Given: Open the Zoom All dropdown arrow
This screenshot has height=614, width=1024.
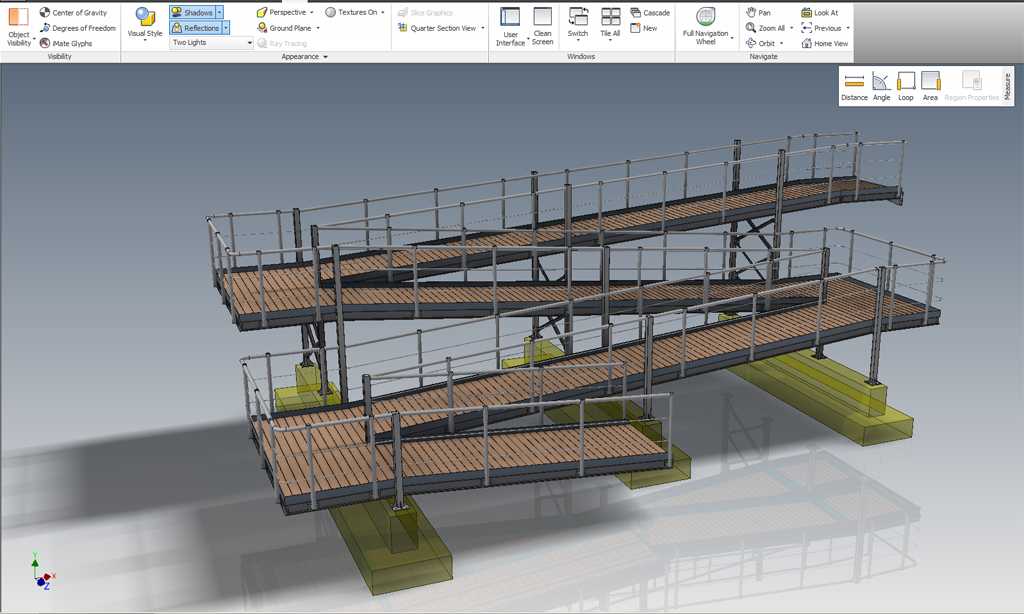Looking at the screenshot, I should click(792, 28).
